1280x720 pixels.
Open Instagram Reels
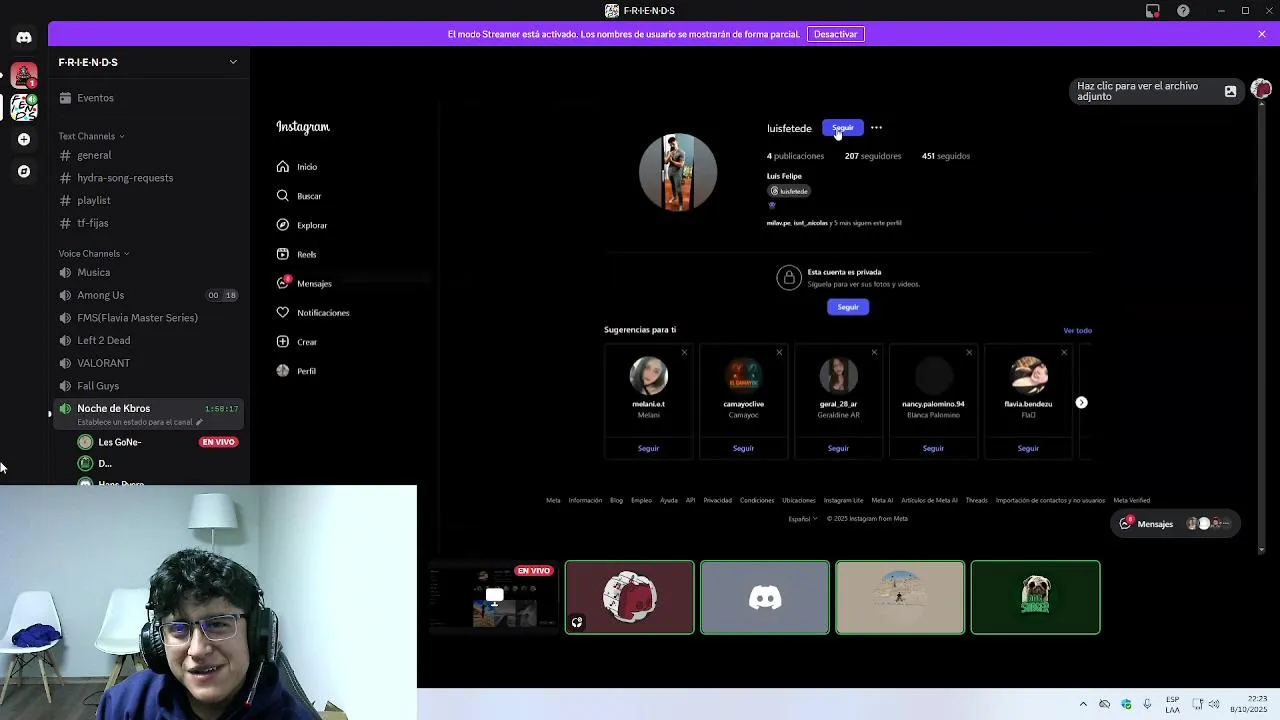coord(297,254)
